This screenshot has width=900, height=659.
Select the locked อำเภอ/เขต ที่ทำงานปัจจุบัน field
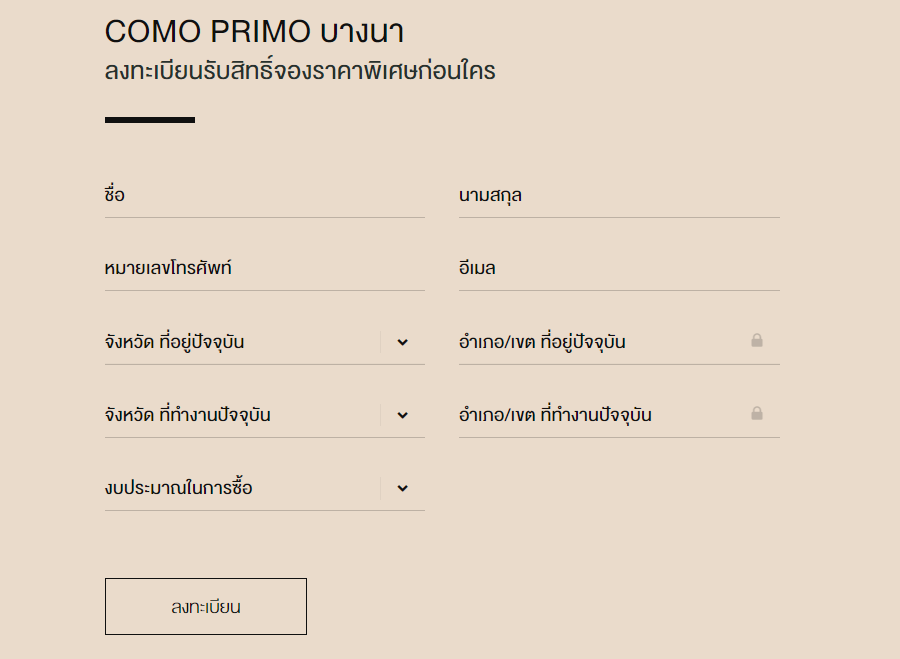[600, 415]
